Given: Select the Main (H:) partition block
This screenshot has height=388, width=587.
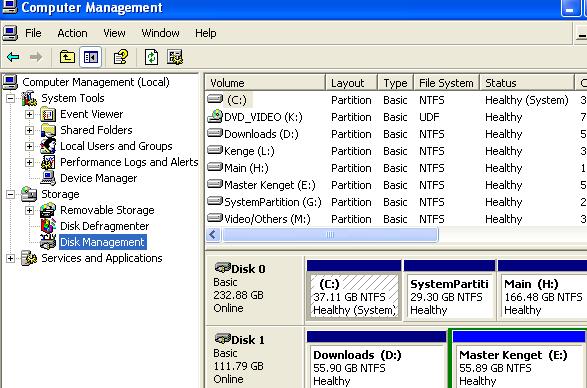Looking at the screenshot, I should pyautogui.click(x=542, y=291).
